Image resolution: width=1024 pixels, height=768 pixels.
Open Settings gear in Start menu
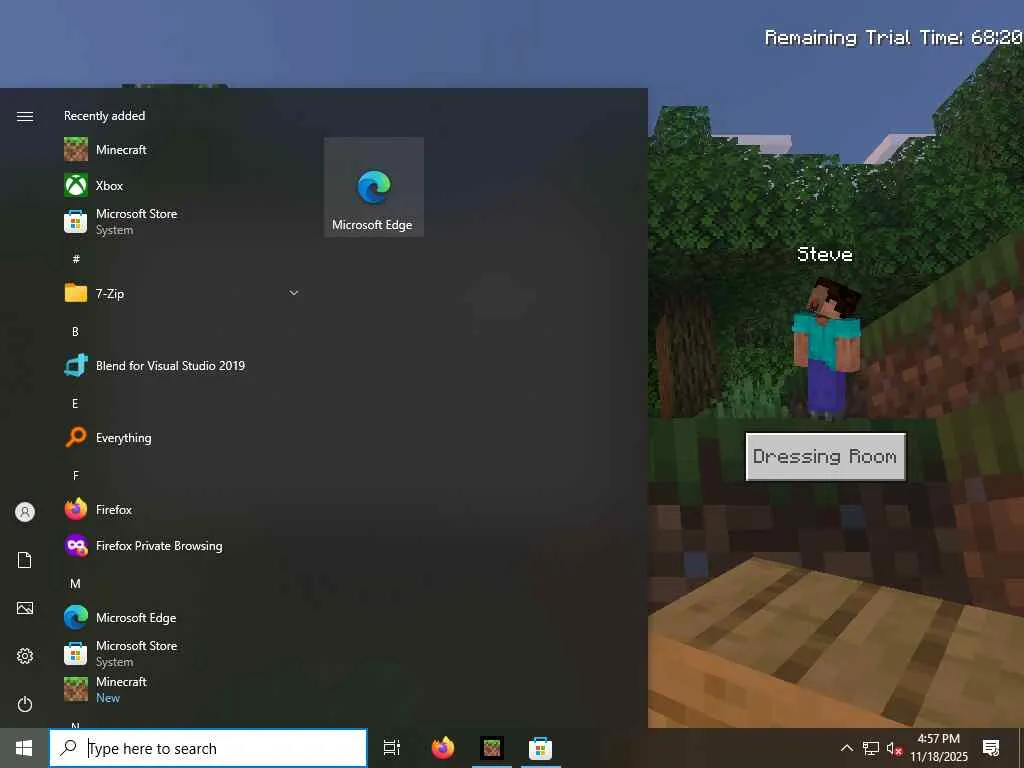[x=25, y=656]
